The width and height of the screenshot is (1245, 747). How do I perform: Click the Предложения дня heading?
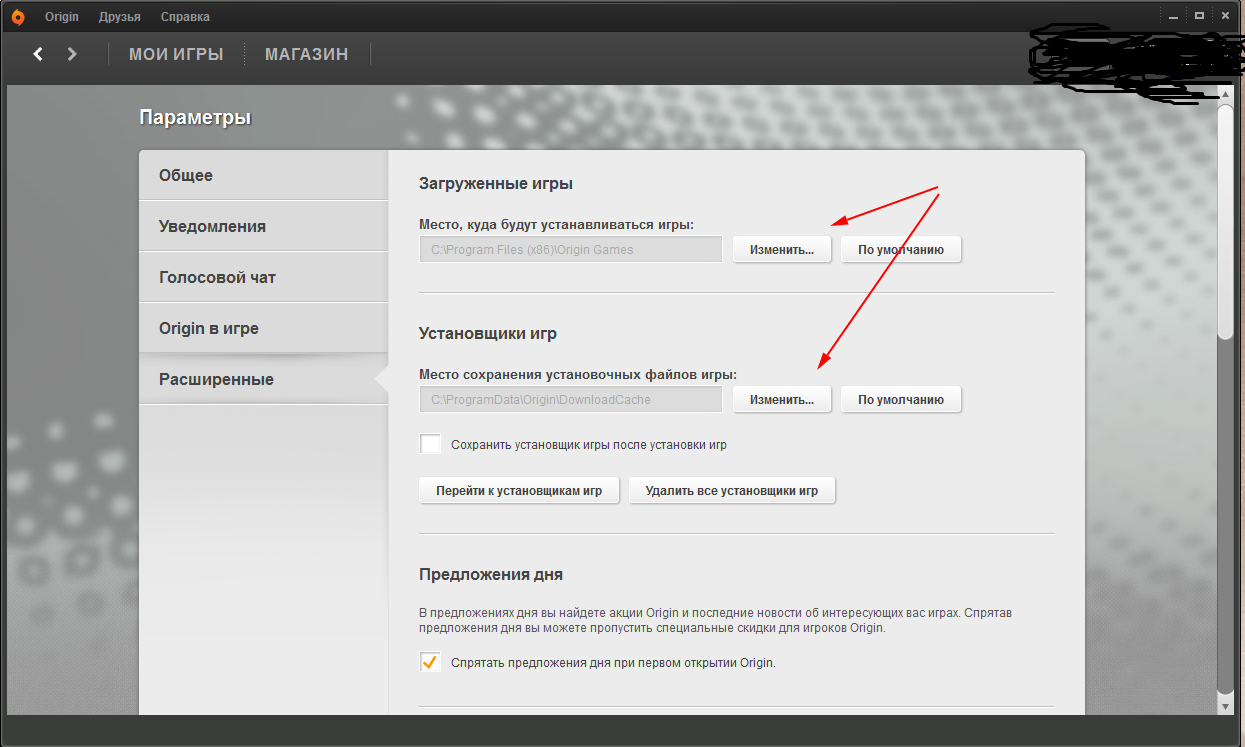(x=491, y=575)
